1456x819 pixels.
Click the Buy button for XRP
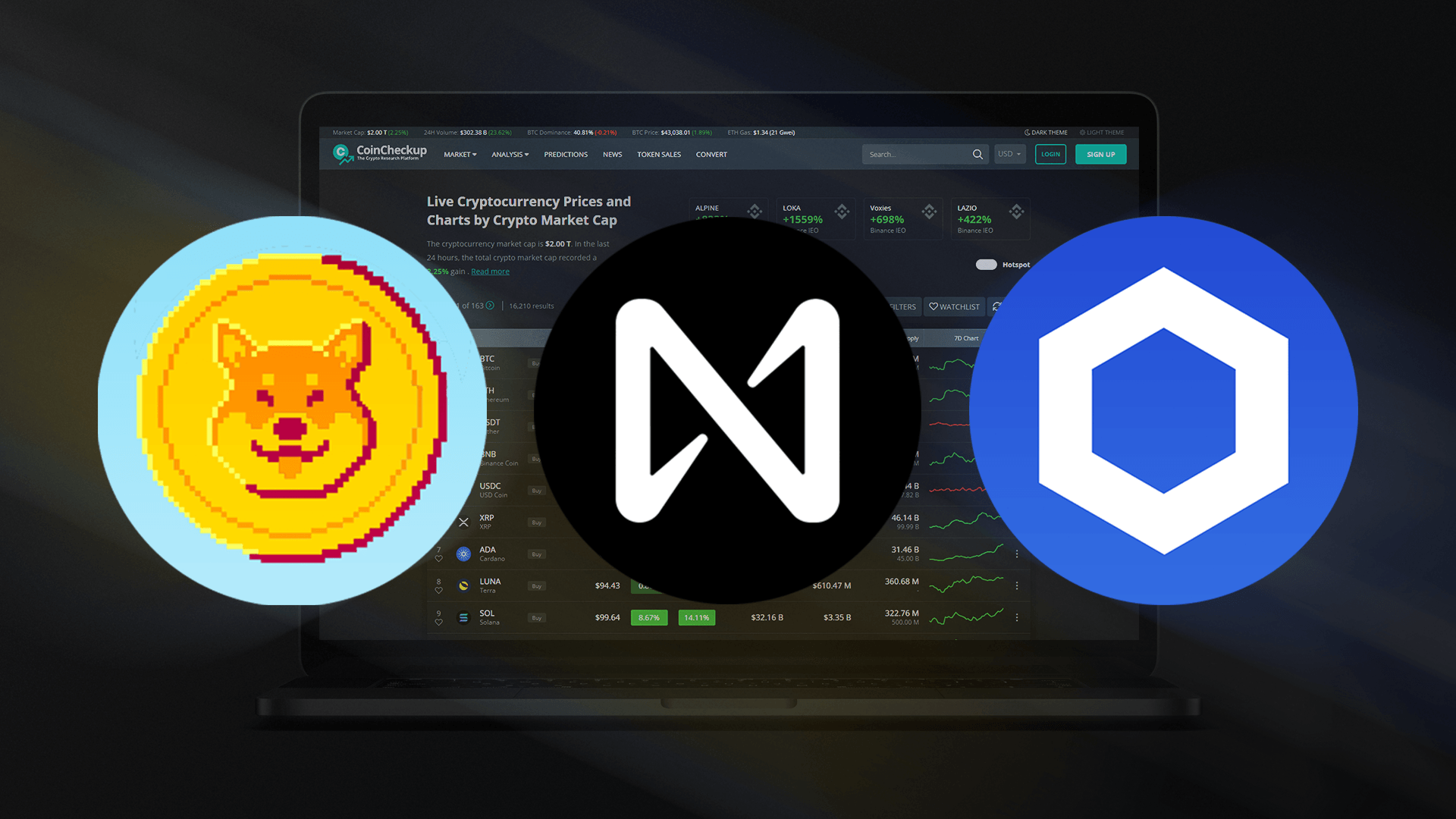537,522
